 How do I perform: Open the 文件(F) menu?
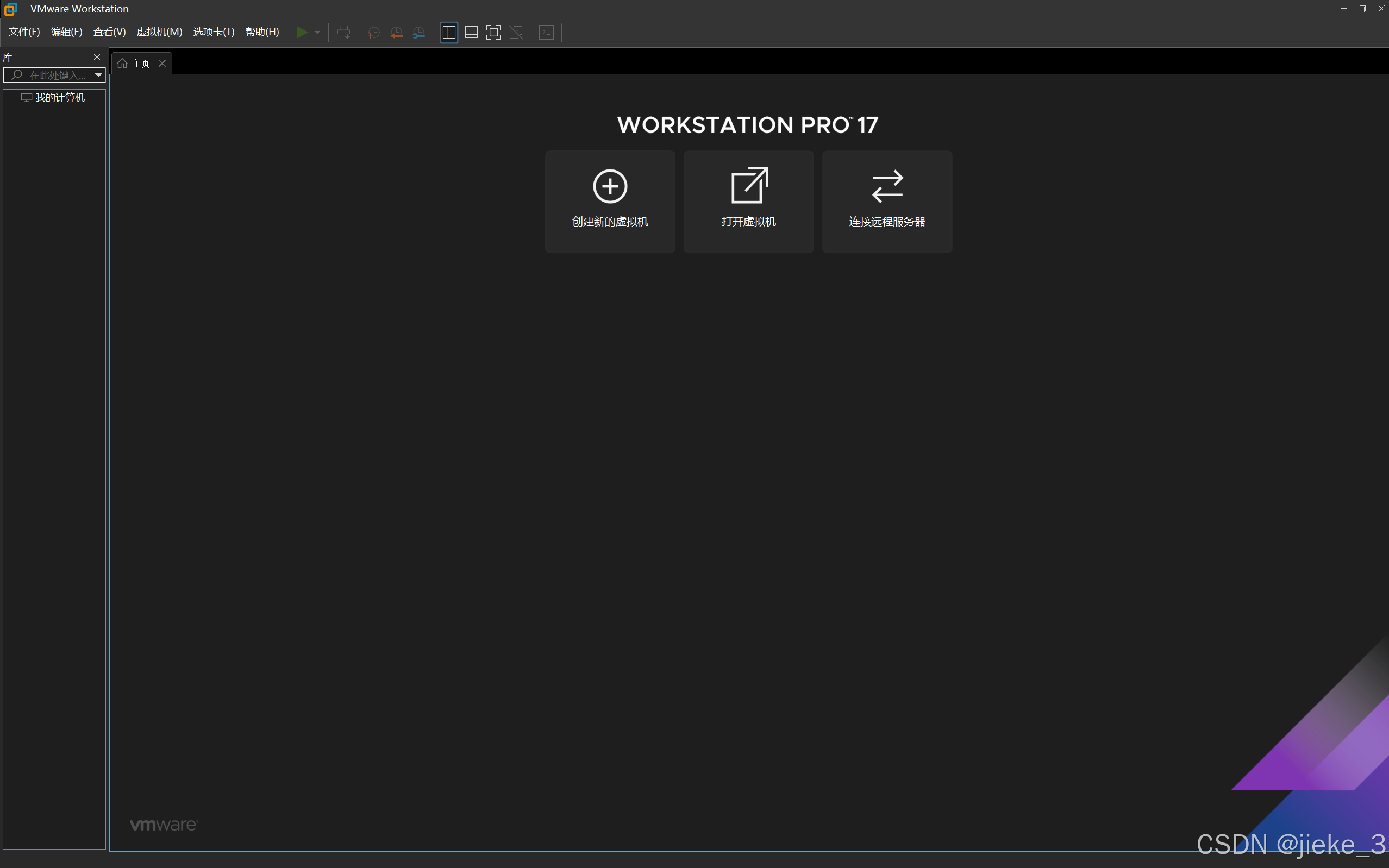click(24, 32)
